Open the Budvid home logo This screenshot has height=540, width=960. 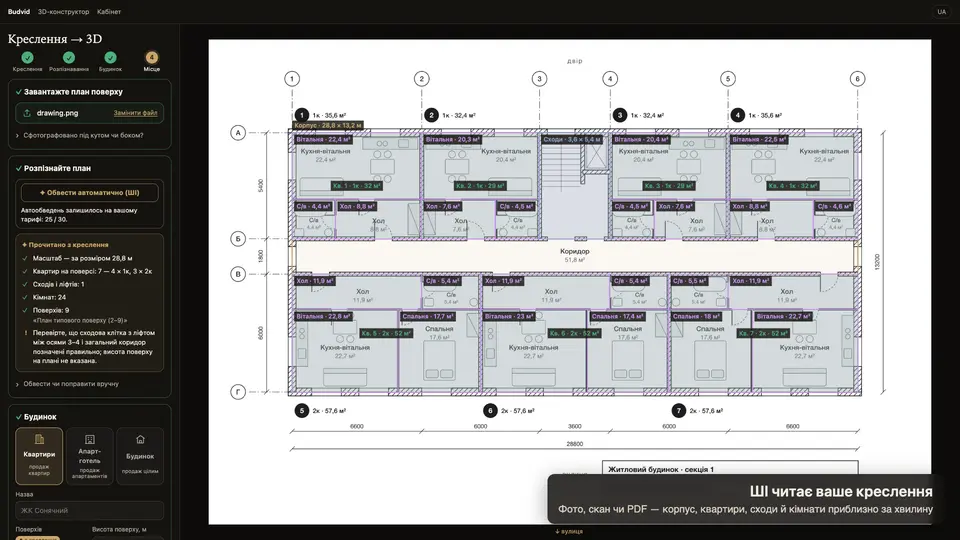[19, 12]
